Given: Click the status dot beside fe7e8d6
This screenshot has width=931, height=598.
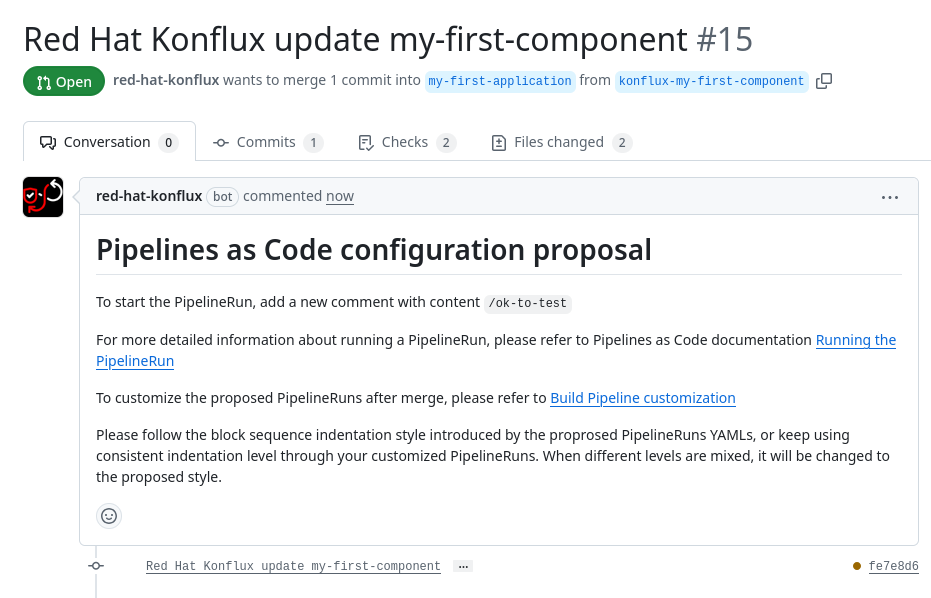Looking at the screenshot, I should coord(856,565).
